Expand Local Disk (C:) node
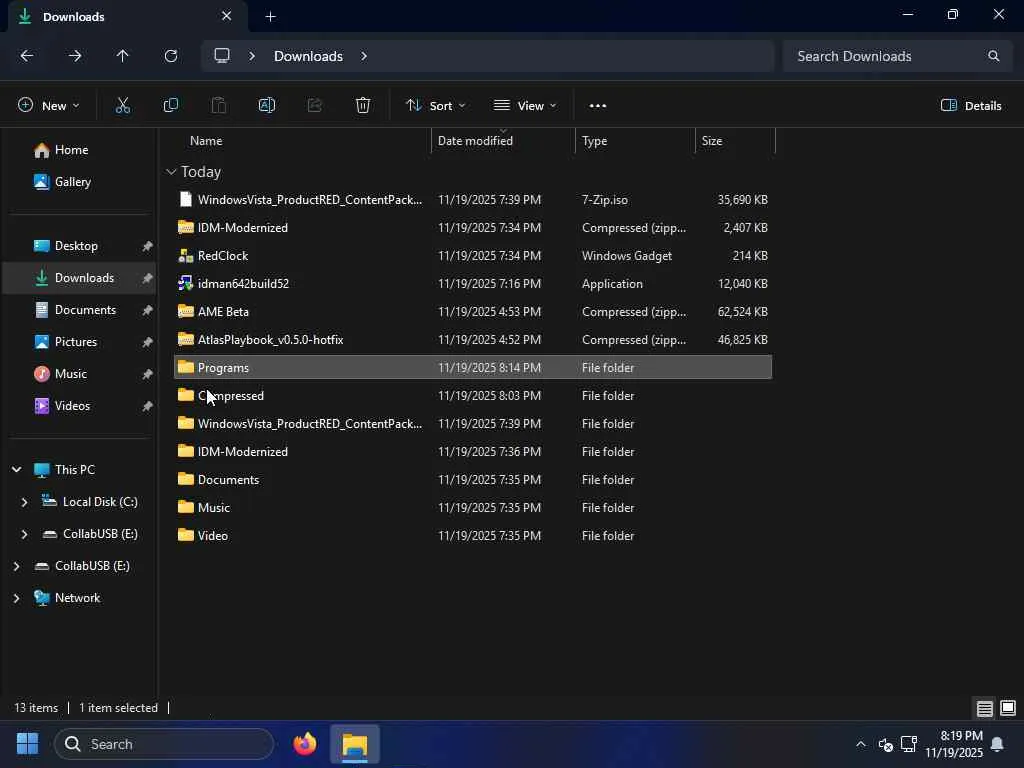The height and width of the screenshot is (768, 1024). coord(25,502)
